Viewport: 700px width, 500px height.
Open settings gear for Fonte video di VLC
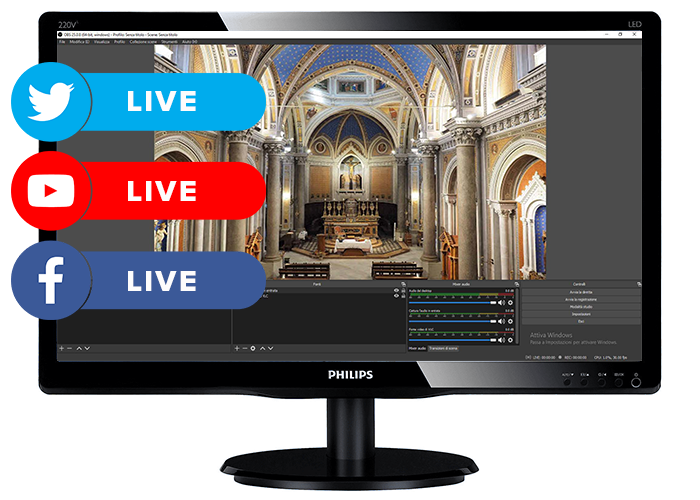tap(511, 340)
